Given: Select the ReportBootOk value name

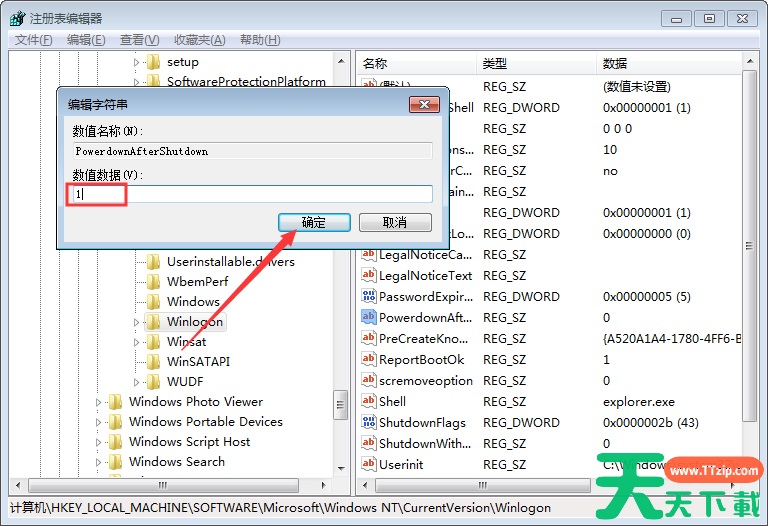Looking at the screenshot, I should 421,359.
